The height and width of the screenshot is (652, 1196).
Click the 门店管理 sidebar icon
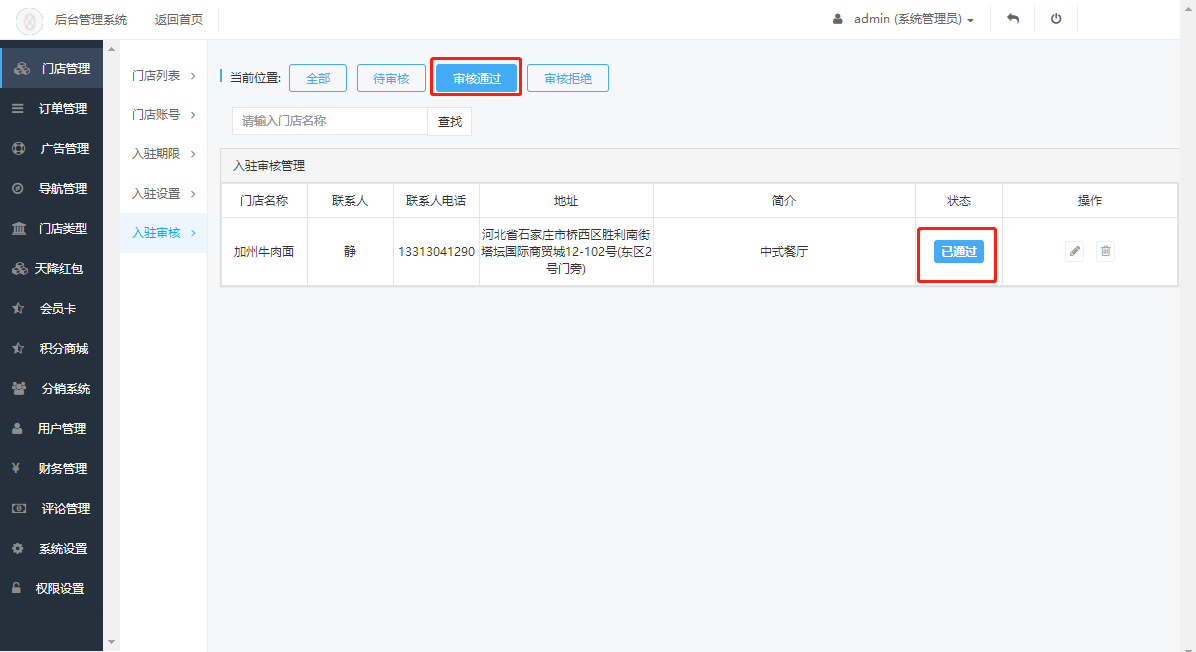(x=21, y=69)
